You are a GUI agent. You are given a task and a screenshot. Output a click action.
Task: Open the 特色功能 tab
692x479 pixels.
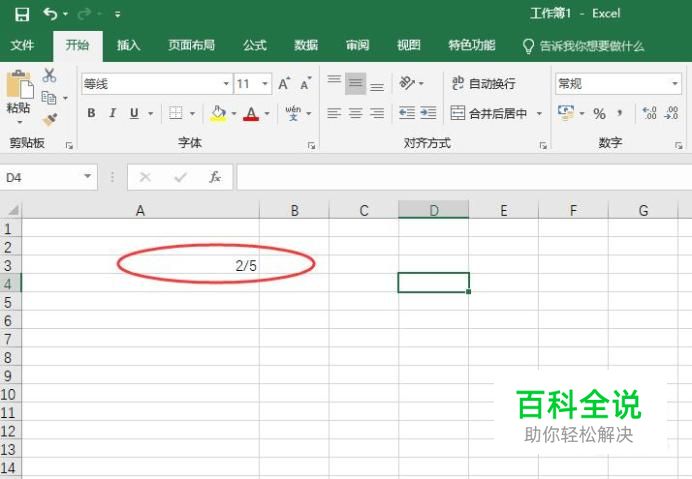tap(472, 45)
